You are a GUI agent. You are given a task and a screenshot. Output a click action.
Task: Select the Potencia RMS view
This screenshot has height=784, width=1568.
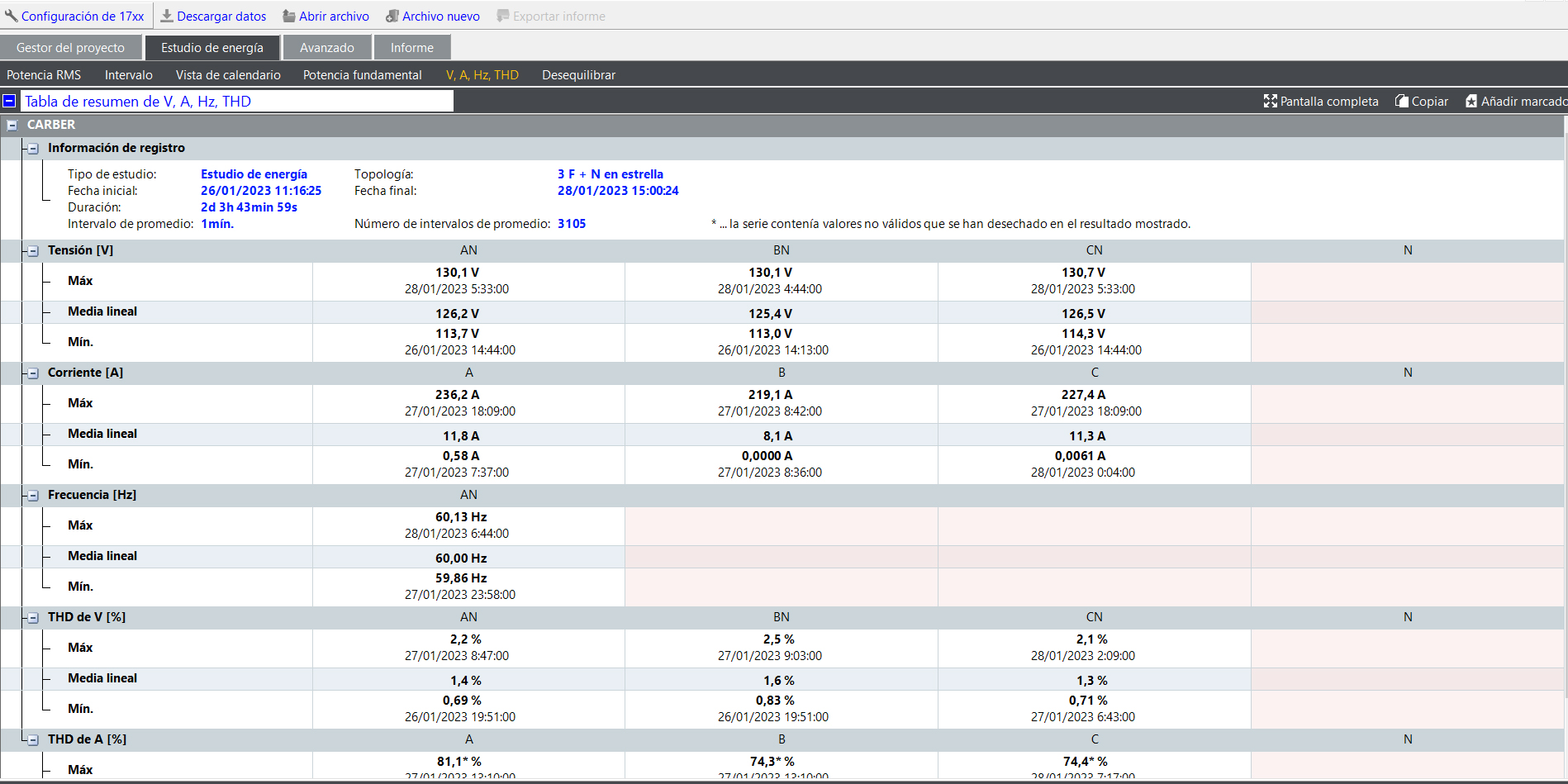pyautogui.click(x=44, y=75)
